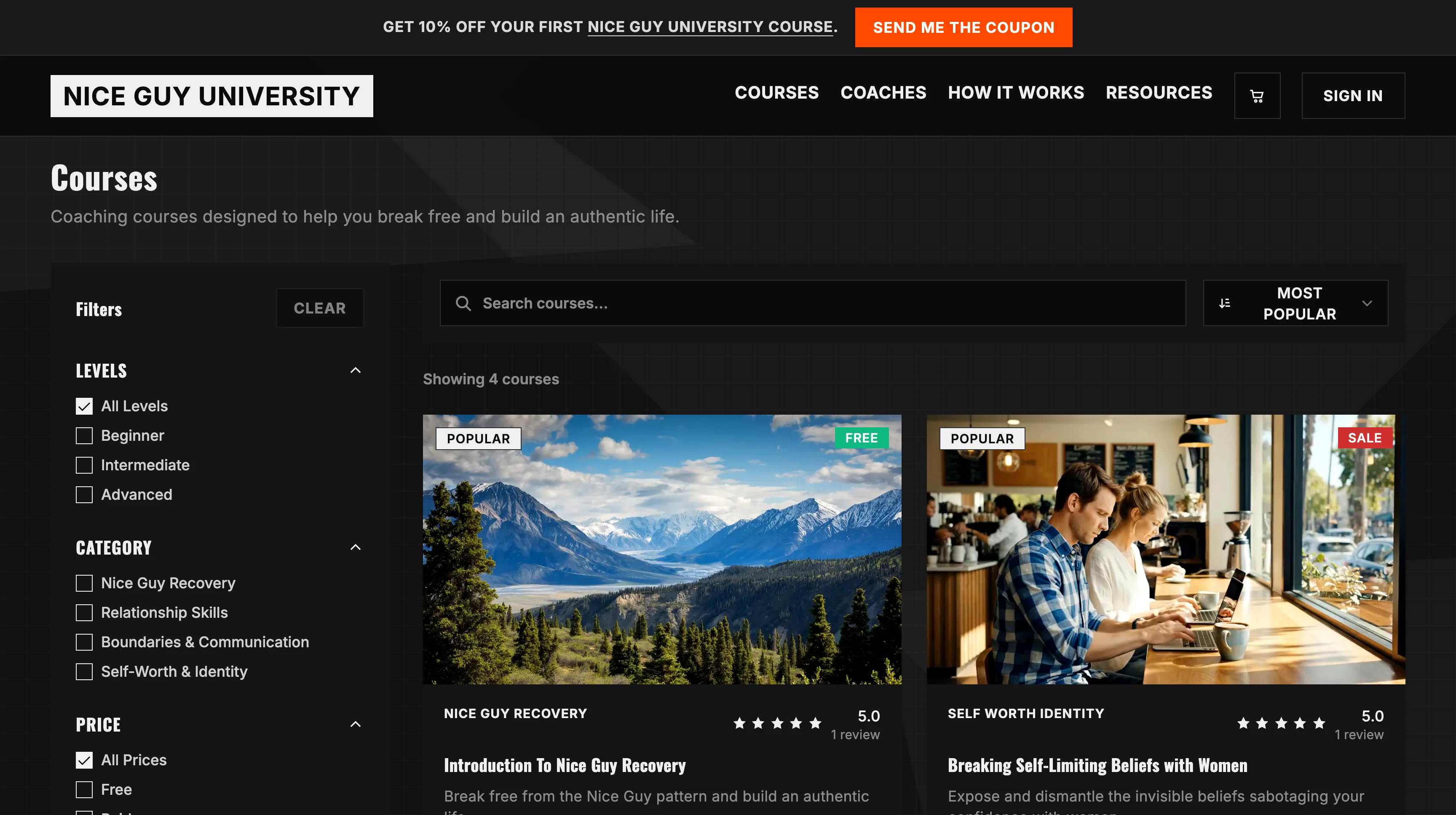Screen dimensions: 1456x815
Task: Click the "SELF WORTH IDENTITY" category label
Action: tap(1026, 714)
